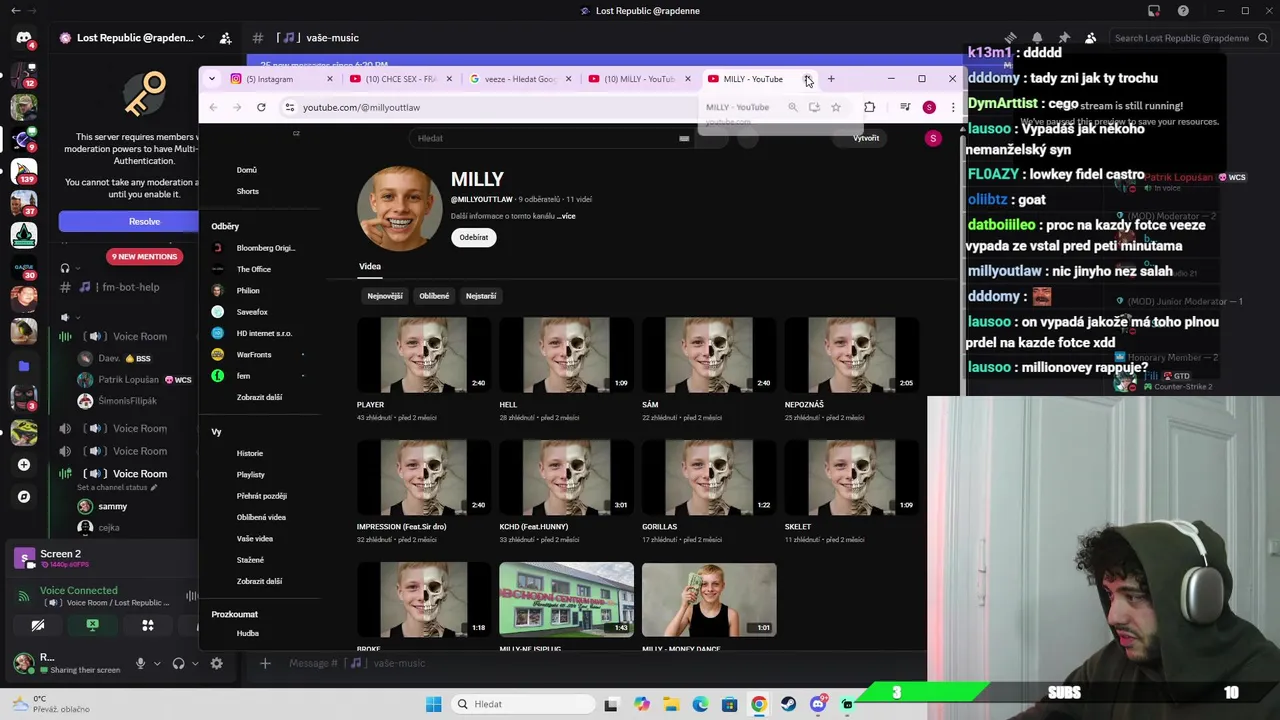Viewport: 1280px width, 720px height.
Task: Click the plus attach icon in message box
Action: (x=265, y=663)
